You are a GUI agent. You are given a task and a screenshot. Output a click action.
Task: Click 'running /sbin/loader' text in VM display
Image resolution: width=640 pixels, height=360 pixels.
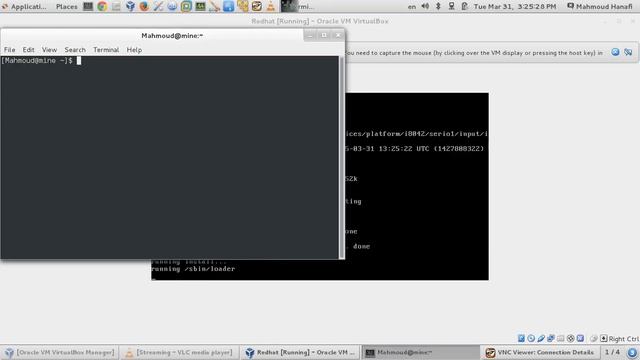pos(193,269)
